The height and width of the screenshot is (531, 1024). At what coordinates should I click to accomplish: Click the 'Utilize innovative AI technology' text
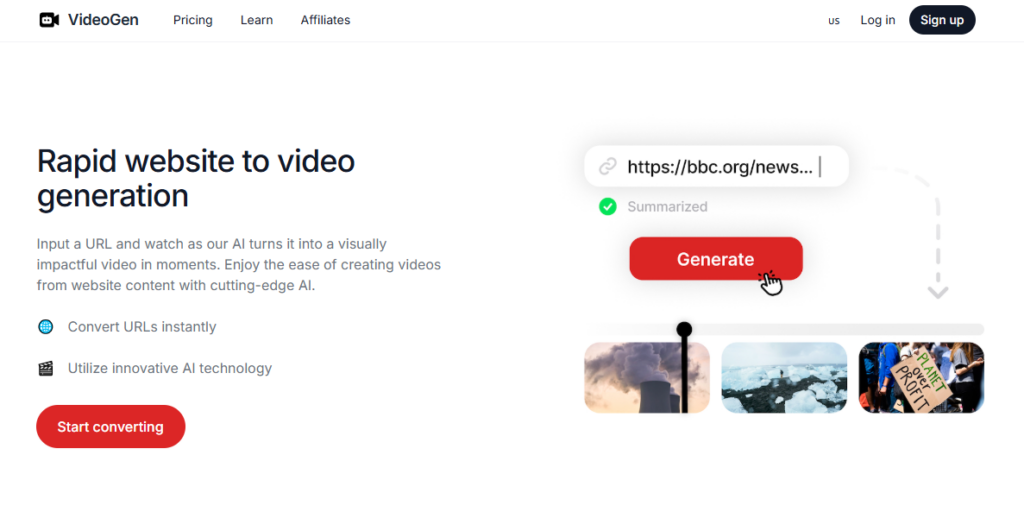[x=170, y=368]
